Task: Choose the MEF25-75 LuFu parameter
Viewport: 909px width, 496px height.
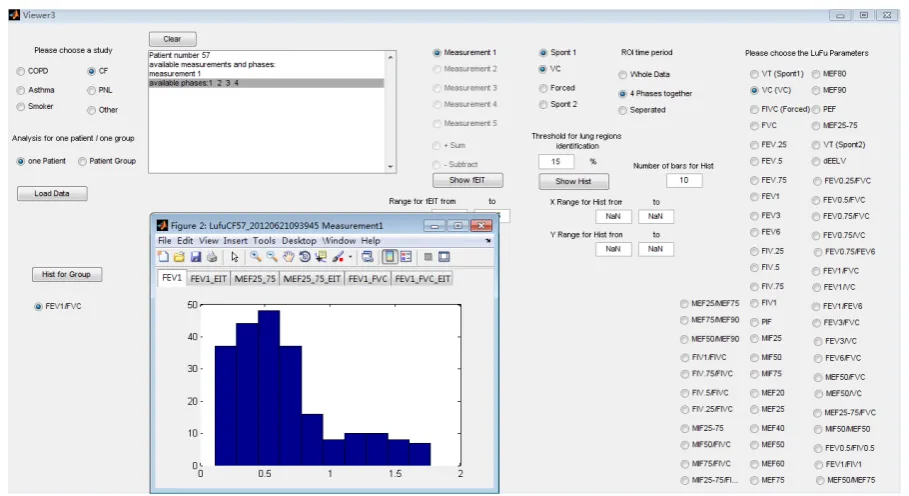Action: [816, 125]
